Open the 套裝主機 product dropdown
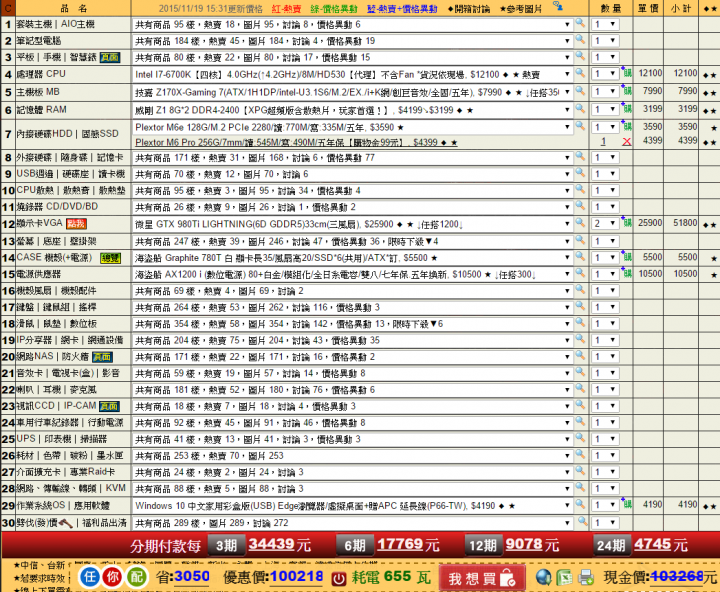 pos(353,24)
